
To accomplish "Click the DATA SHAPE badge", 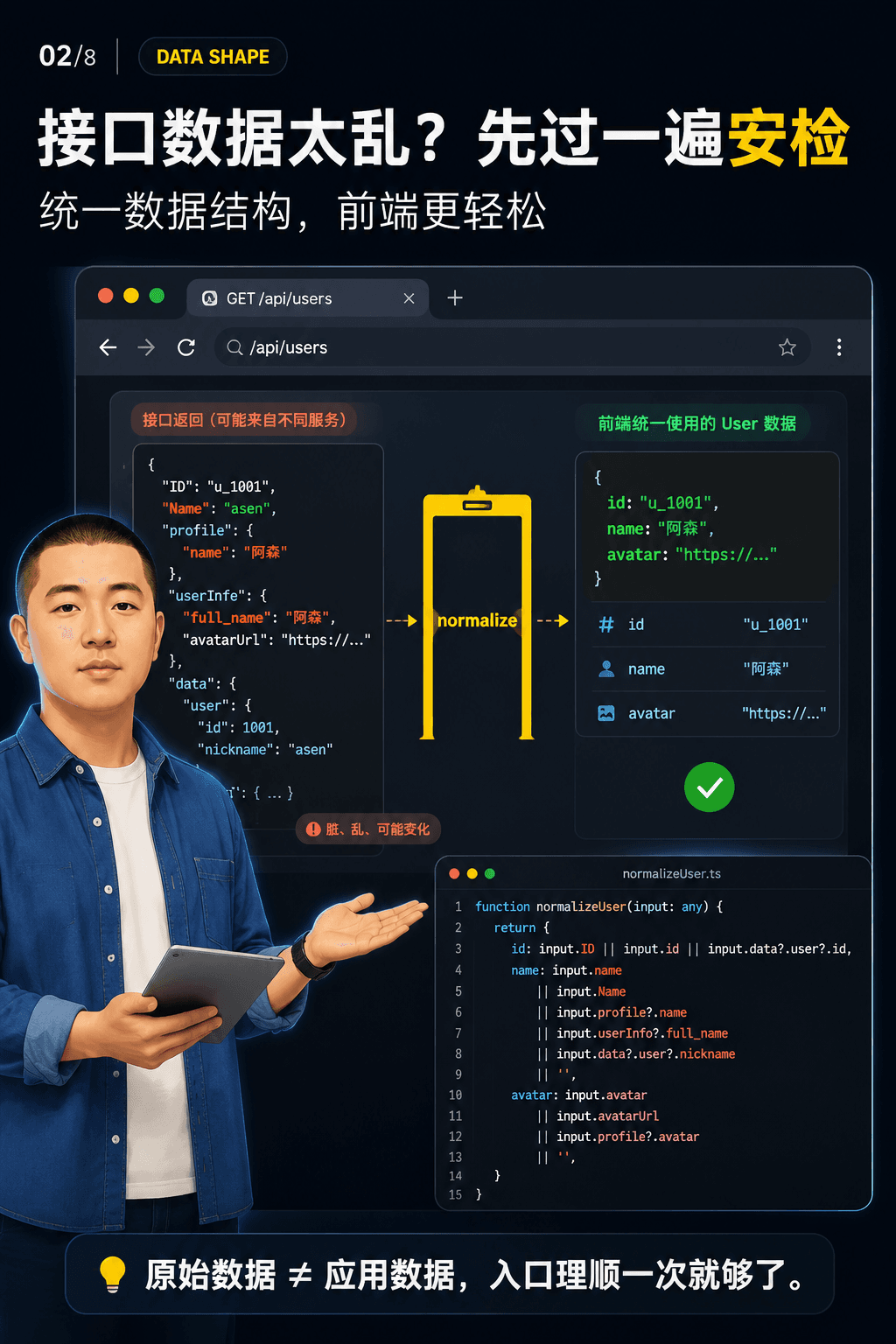I will click(x=213, y=57).
